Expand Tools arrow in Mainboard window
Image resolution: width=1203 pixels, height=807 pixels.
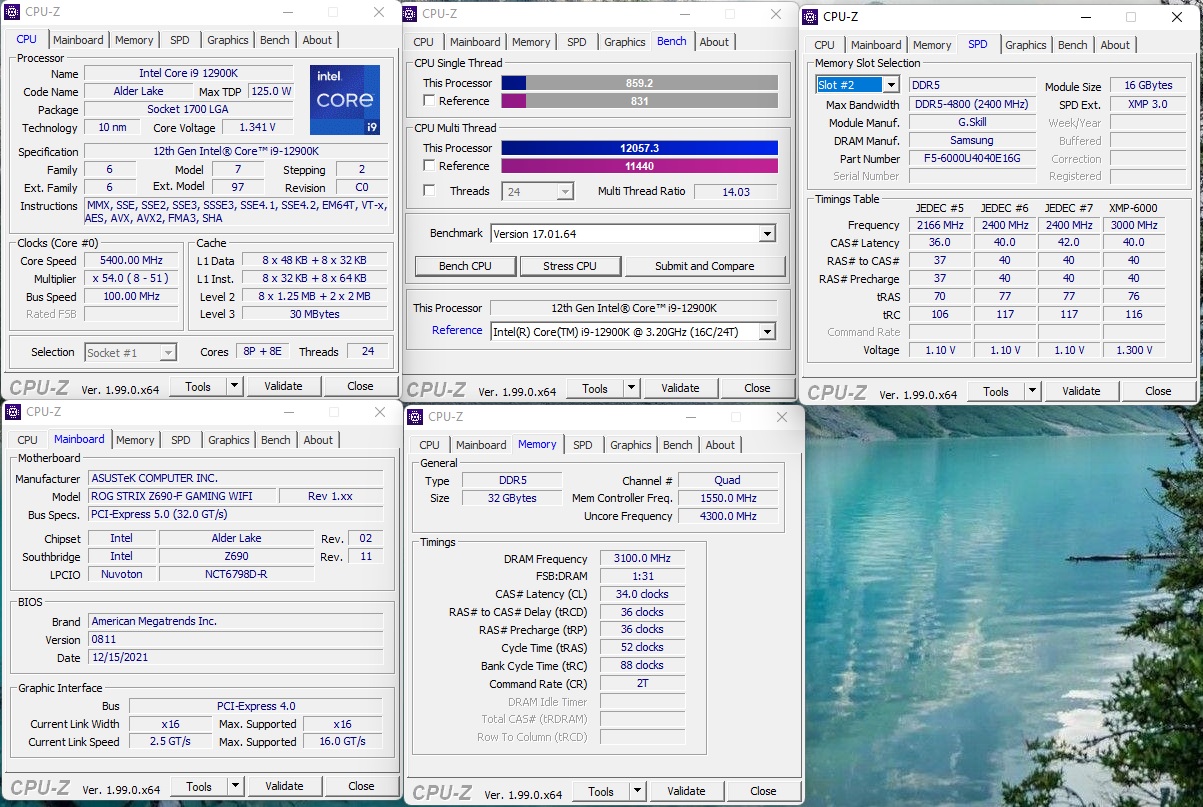(x=236, y=786)
